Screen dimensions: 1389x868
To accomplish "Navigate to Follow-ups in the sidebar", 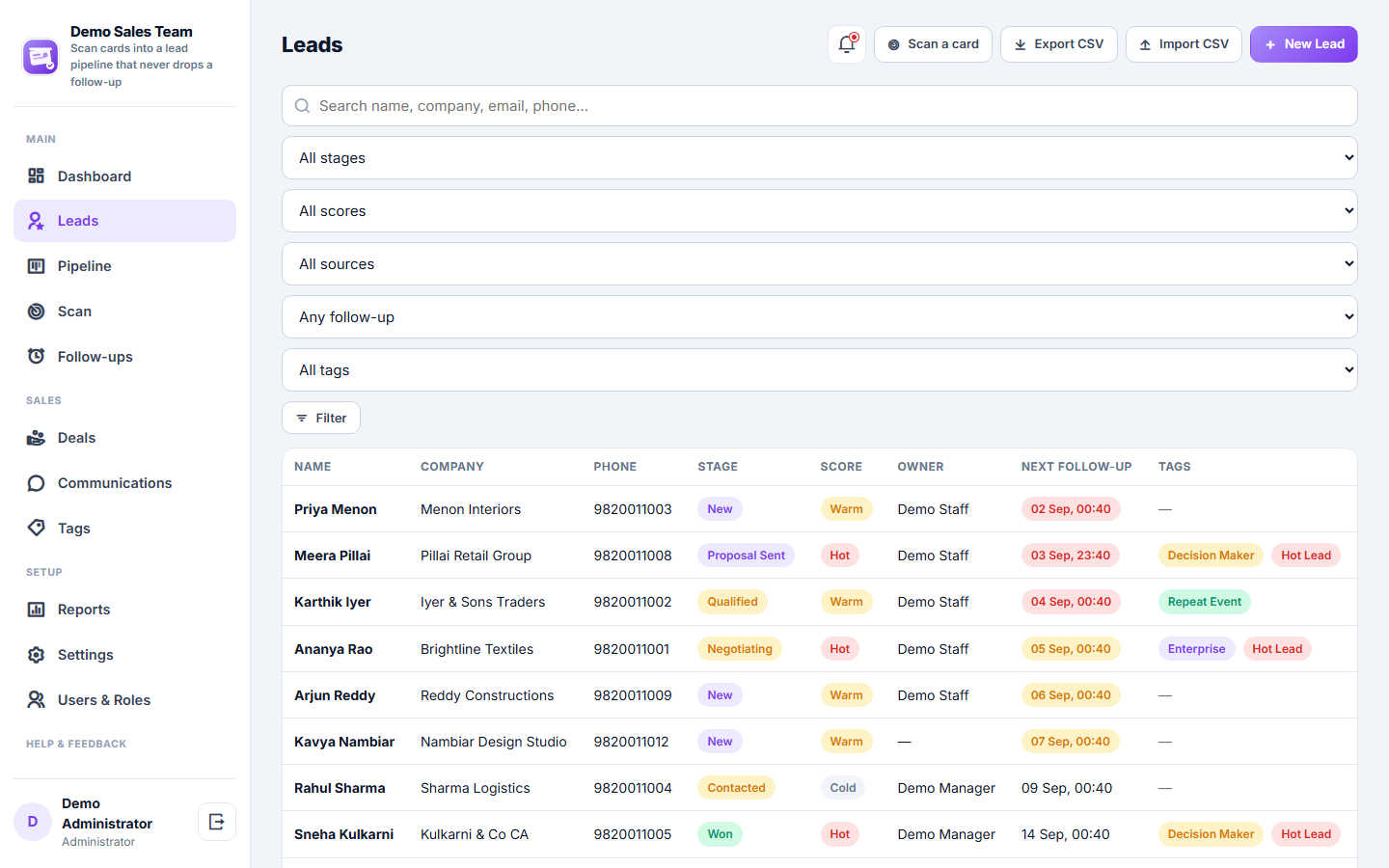I will [x=124, y=357].
